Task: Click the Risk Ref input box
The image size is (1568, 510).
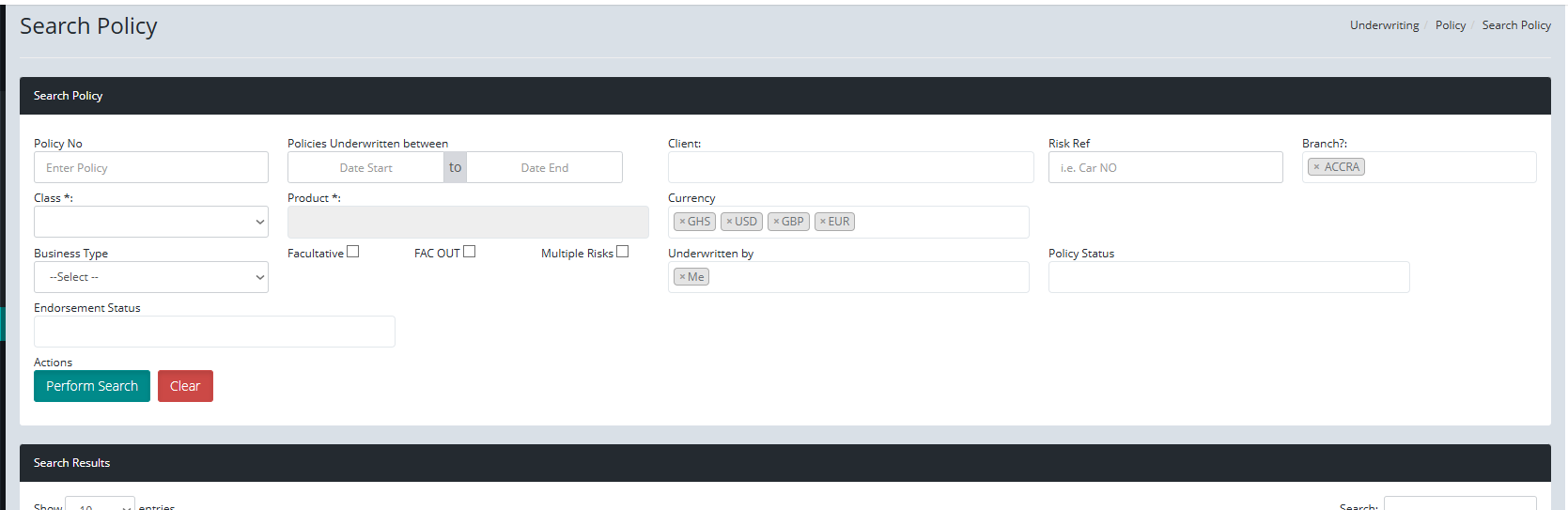Action: 1165,168
